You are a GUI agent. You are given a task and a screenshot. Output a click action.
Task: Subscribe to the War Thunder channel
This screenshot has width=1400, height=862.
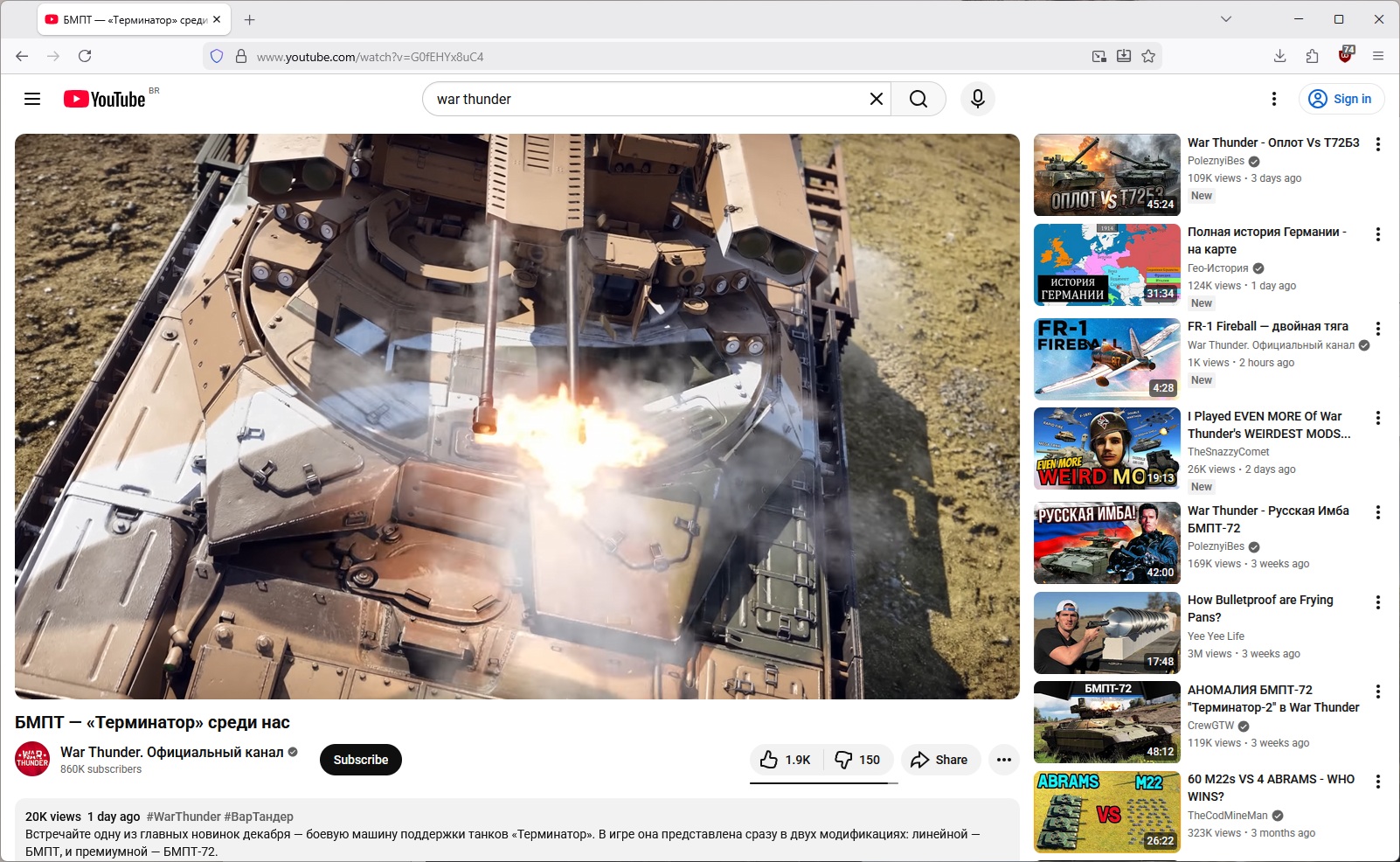[360, 760]
